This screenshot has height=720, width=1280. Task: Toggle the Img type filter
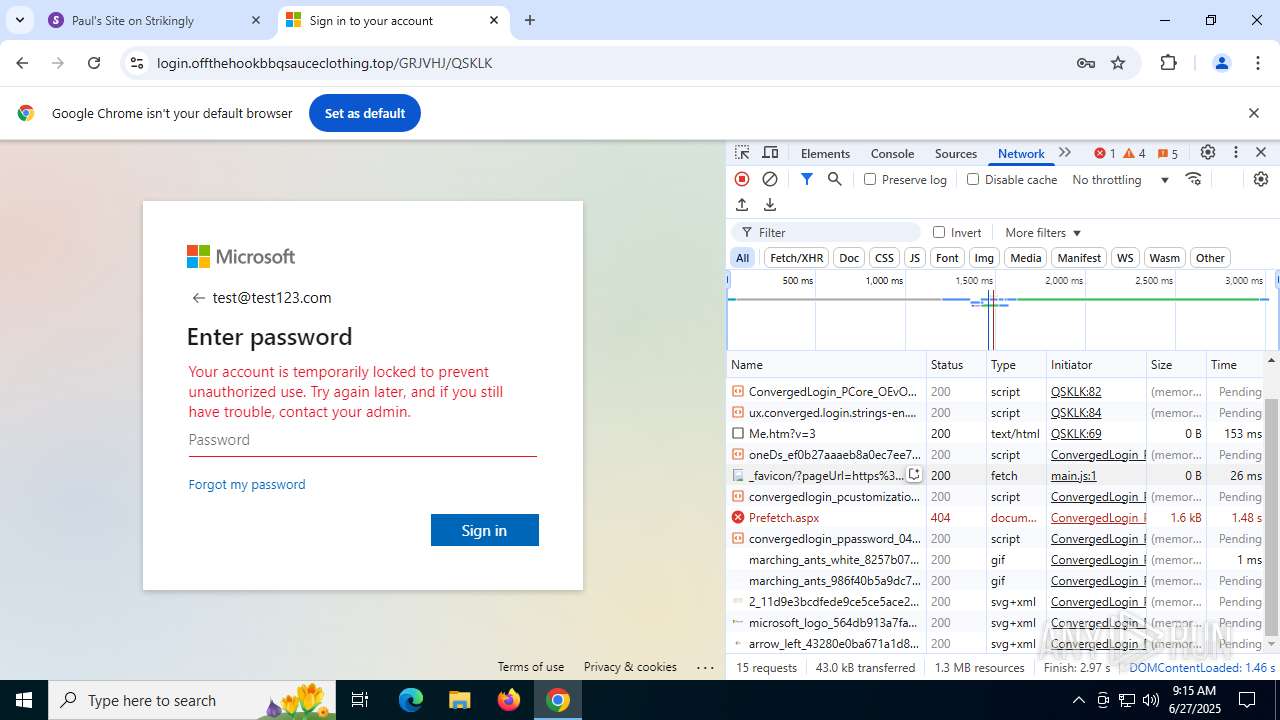click(984, 258)
